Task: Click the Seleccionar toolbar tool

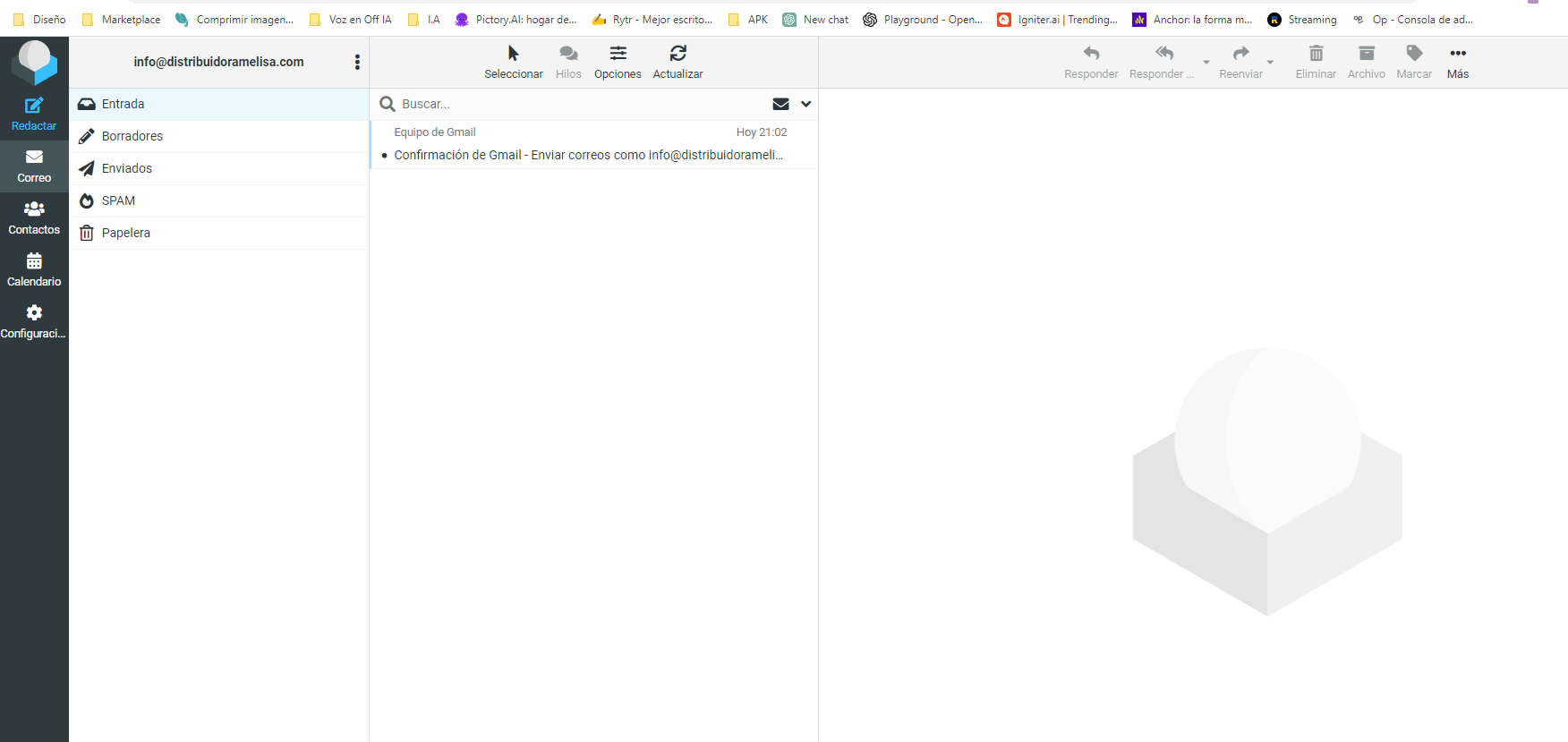Action: tap(514, 62)
